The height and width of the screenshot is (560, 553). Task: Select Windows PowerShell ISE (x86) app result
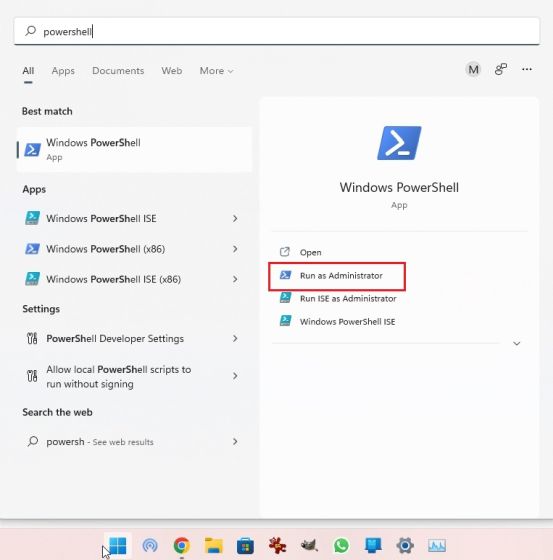pyautogui.click(x=134, y=279)
